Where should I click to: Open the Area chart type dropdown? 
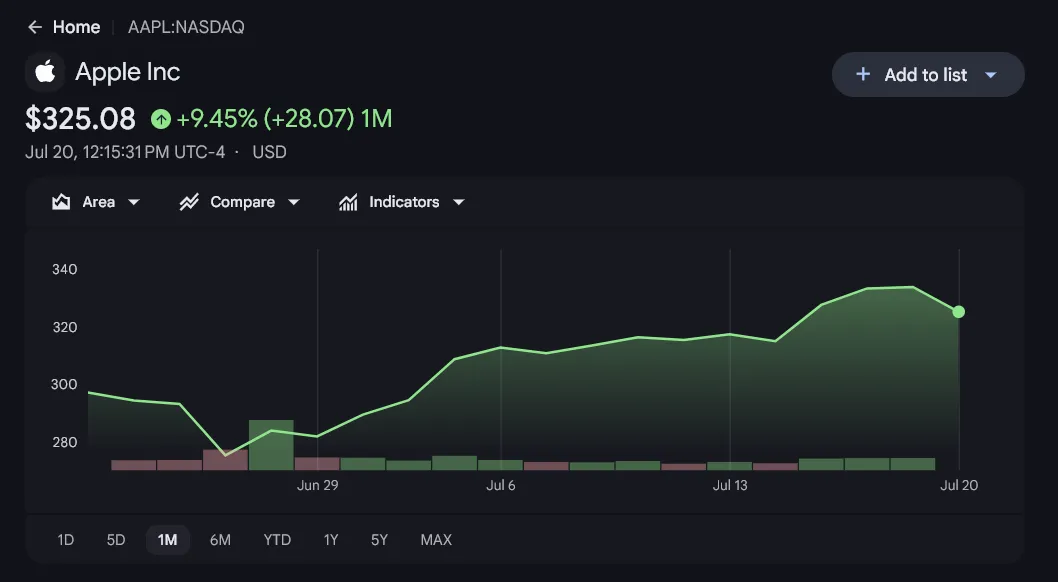tap(96, 202)
